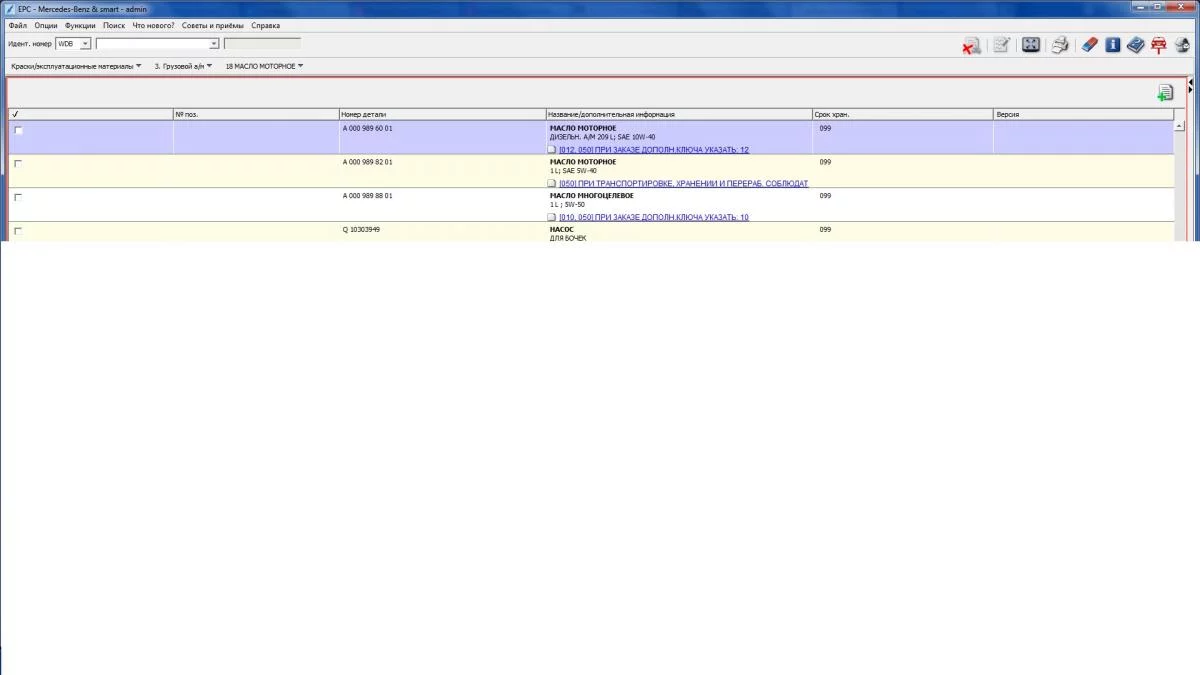Select part number A 000 989 82 01
The height and width of the screenshot is (675, 1200).
tap(368, 162)
